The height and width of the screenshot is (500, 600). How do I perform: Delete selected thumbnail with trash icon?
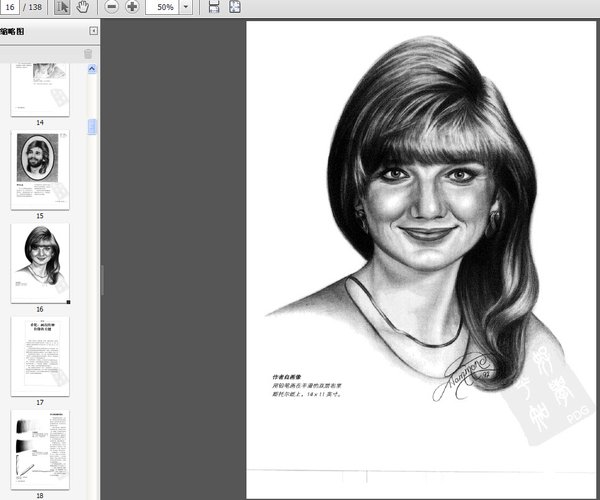(88, 54)
